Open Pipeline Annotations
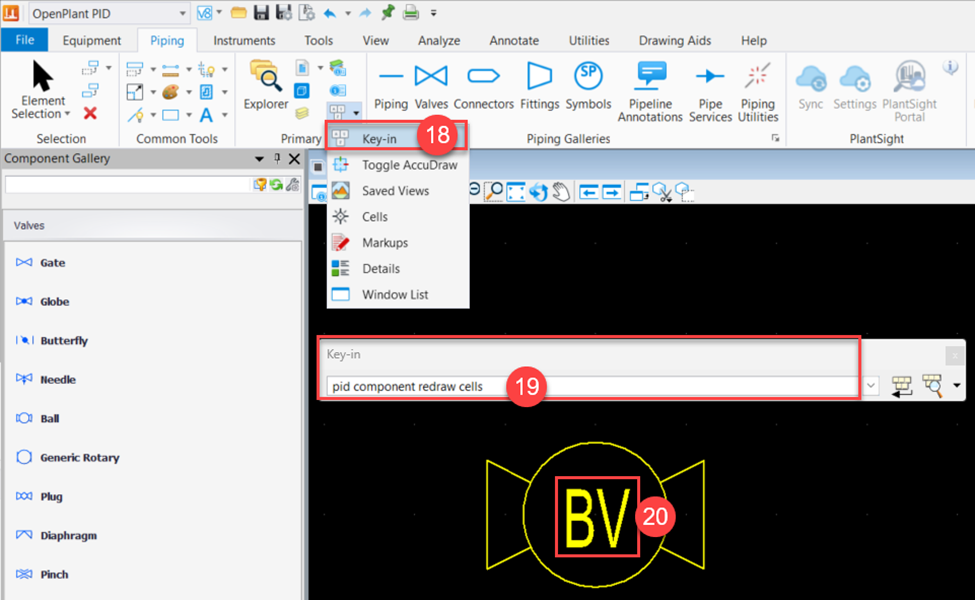Screen dimensions: 975x600 tap(650, 91)
